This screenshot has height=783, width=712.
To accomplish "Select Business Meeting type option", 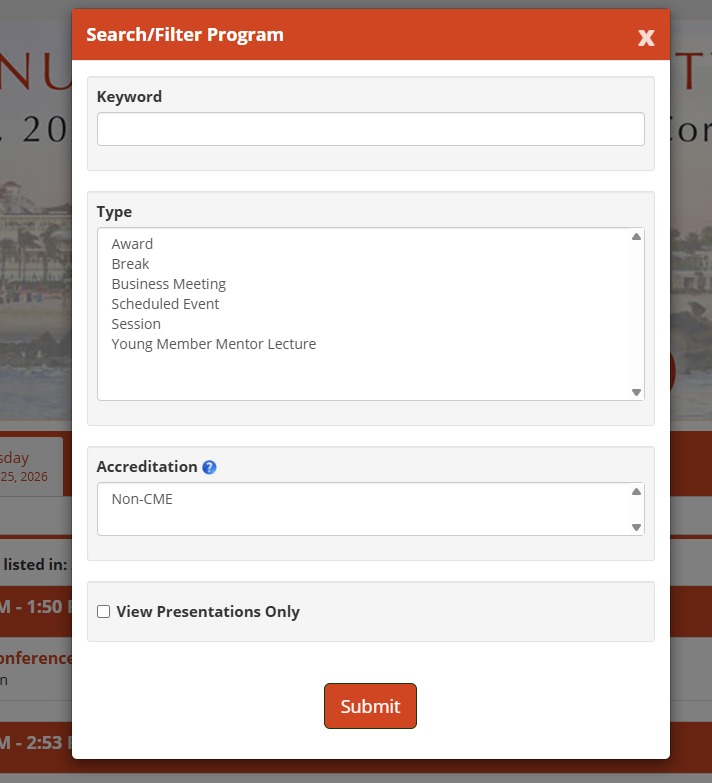I will [168, 284].
